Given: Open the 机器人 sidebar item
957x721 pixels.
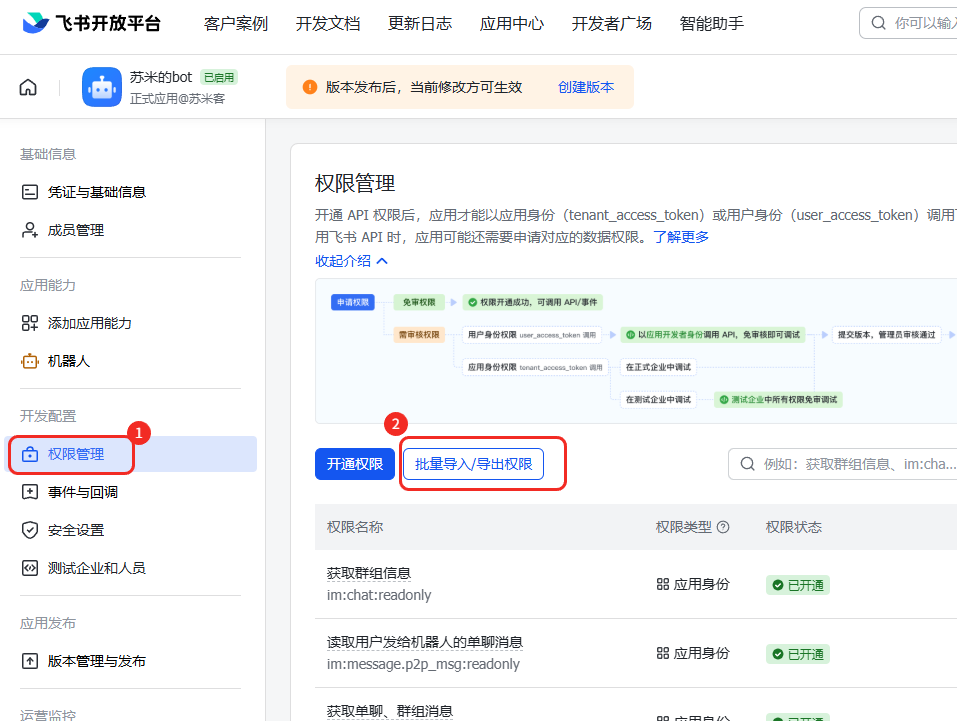Looking at the screenshot, I should point(68,361).
